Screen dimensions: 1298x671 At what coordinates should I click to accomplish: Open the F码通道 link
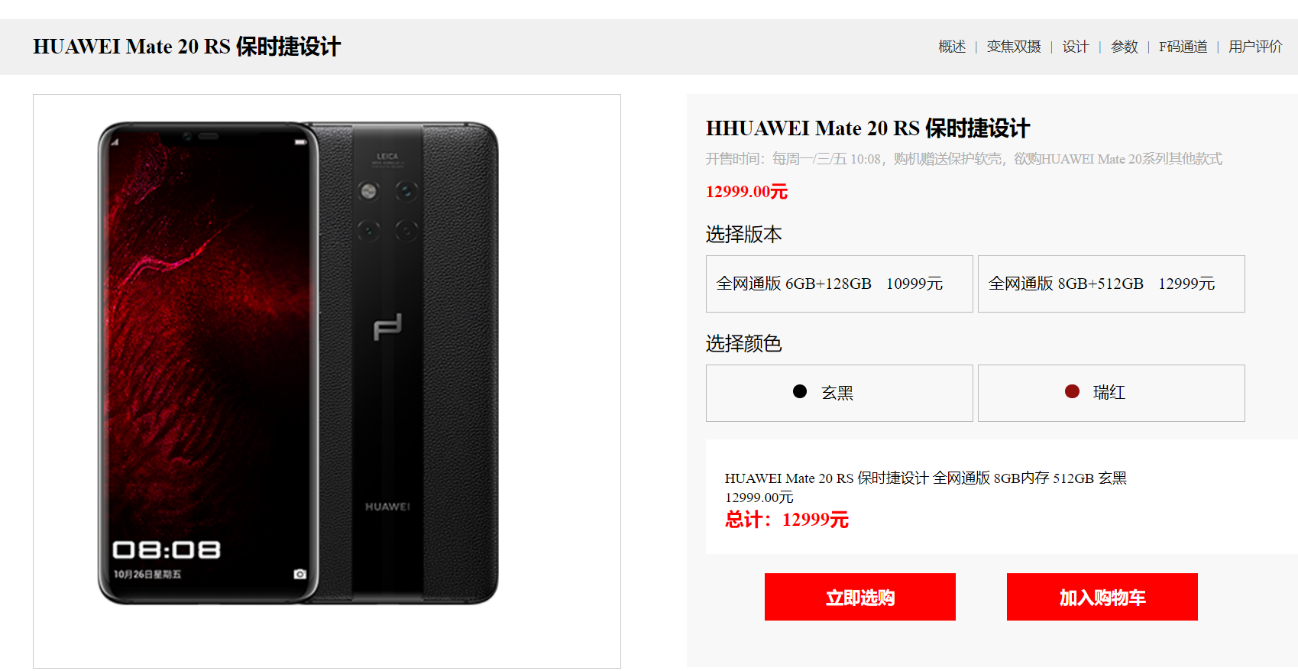pos(1183,47)
